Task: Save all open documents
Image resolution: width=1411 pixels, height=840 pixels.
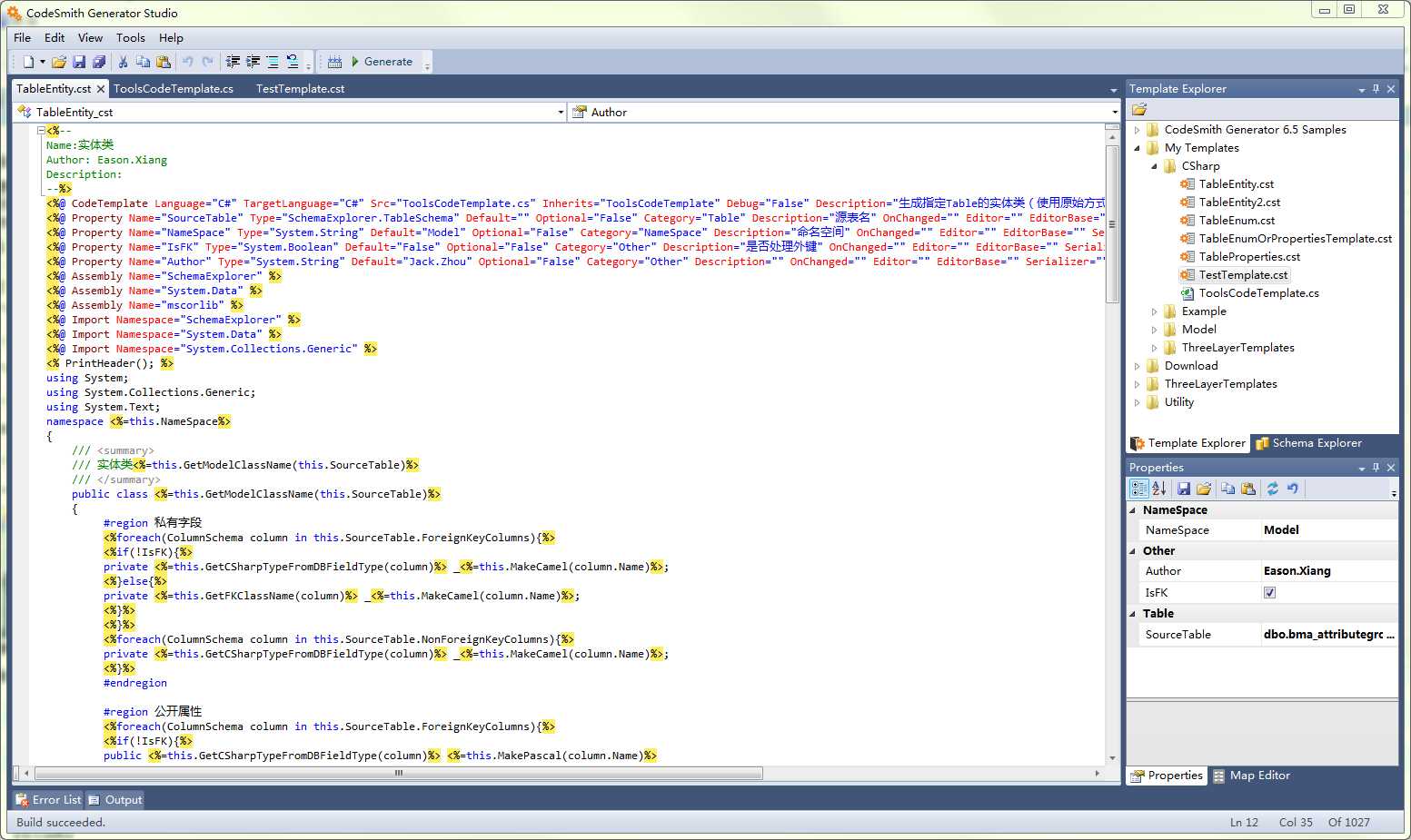Action: point(99,62)
